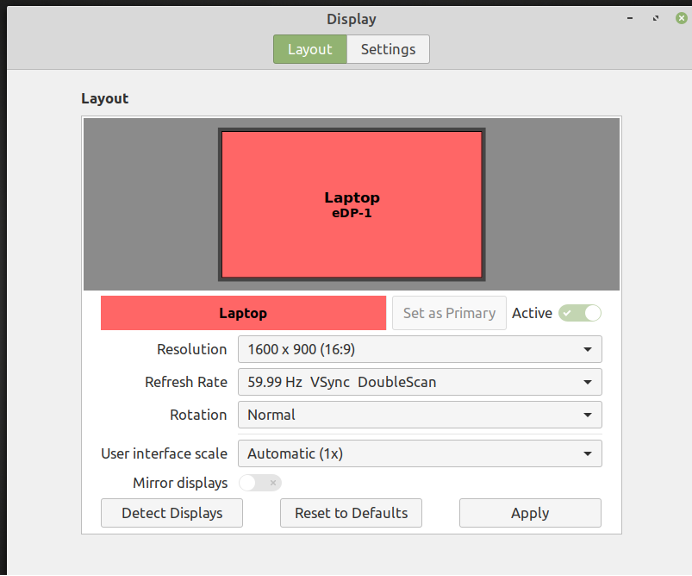Maximize the Display window
This screenshot has height=576, width=692.
click(x=655, y=18)
